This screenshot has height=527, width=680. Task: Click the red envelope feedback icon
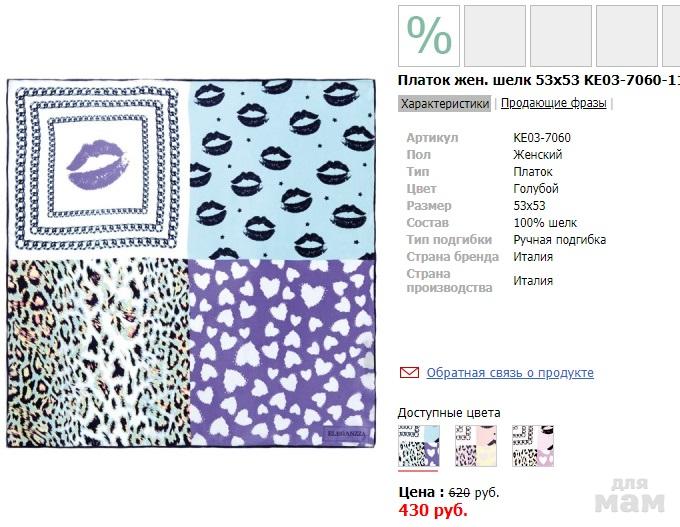tap(409, 373)
